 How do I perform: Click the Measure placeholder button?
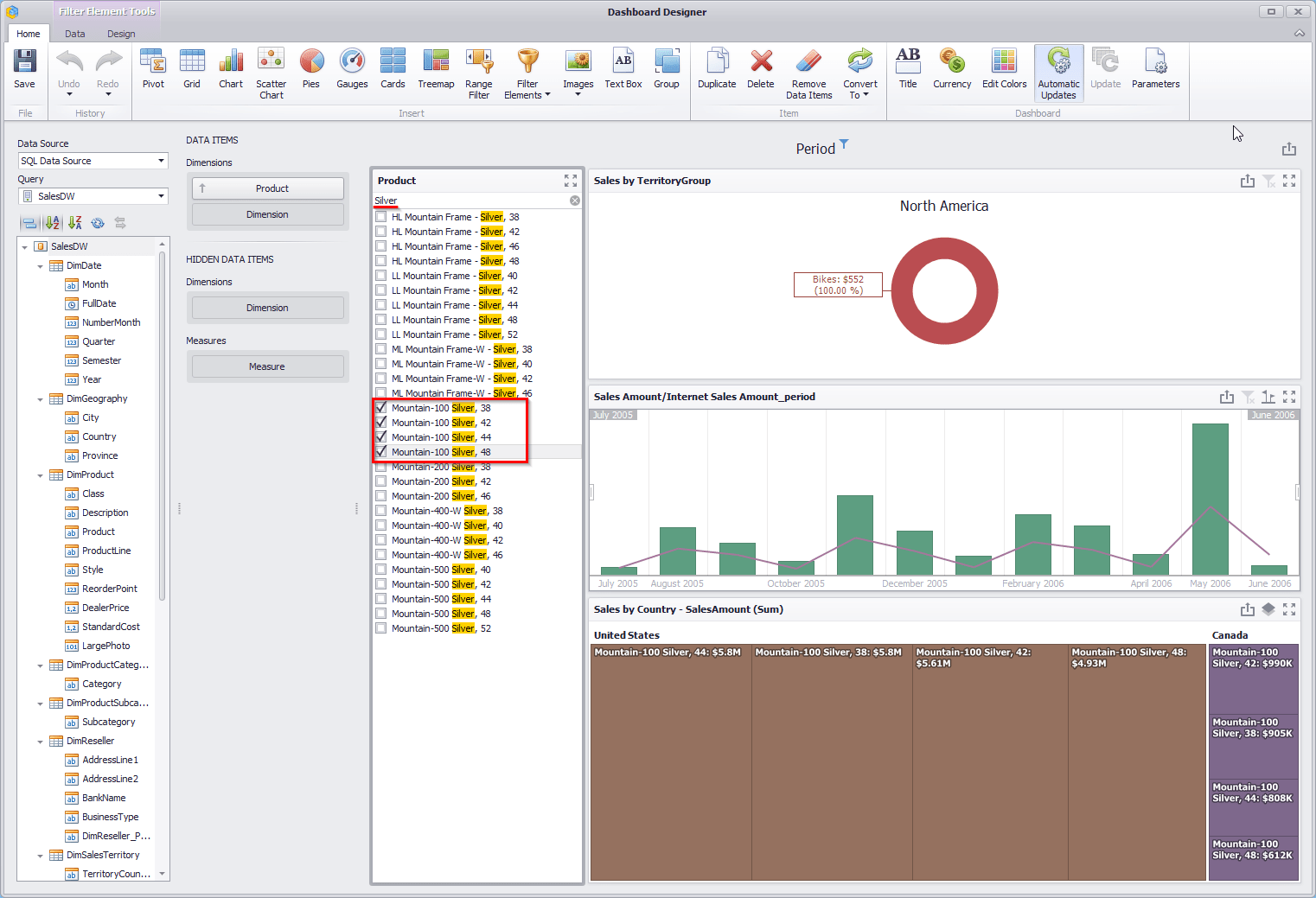coord(267,366)
